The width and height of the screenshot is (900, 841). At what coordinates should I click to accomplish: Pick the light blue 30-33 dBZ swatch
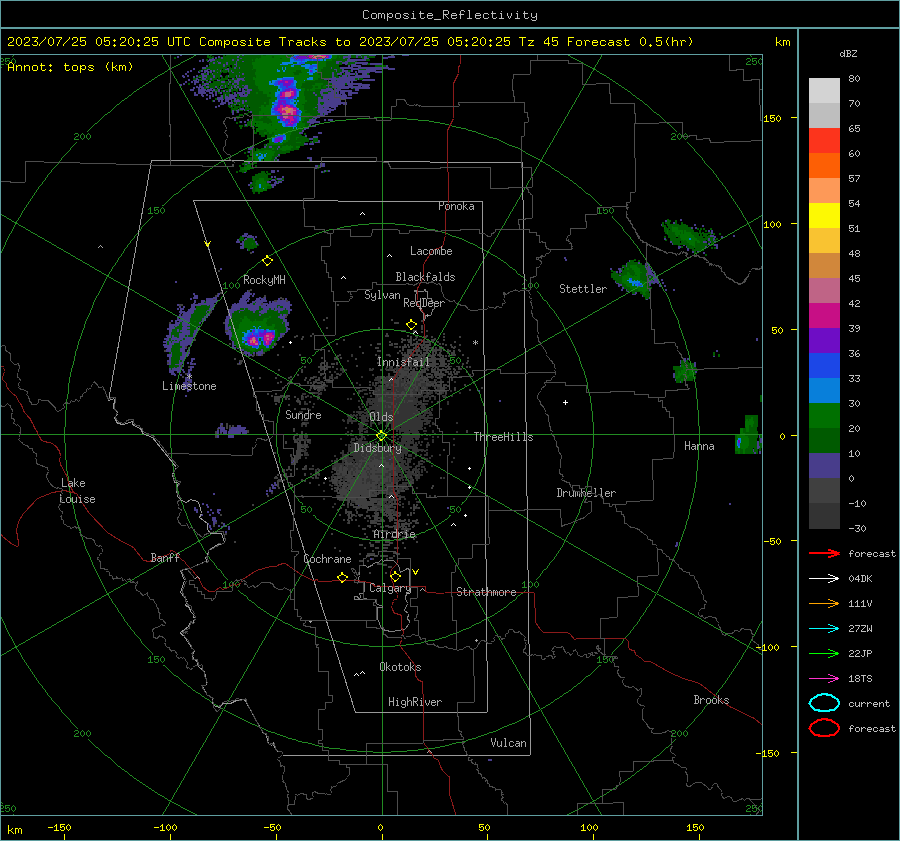coord(824,390)
